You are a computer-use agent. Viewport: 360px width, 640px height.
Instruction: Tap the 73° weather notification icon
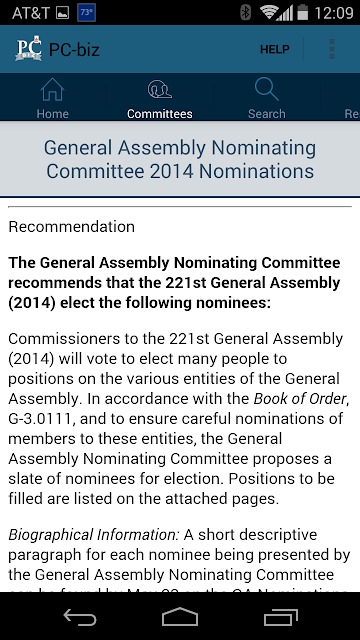pos(86,13)
